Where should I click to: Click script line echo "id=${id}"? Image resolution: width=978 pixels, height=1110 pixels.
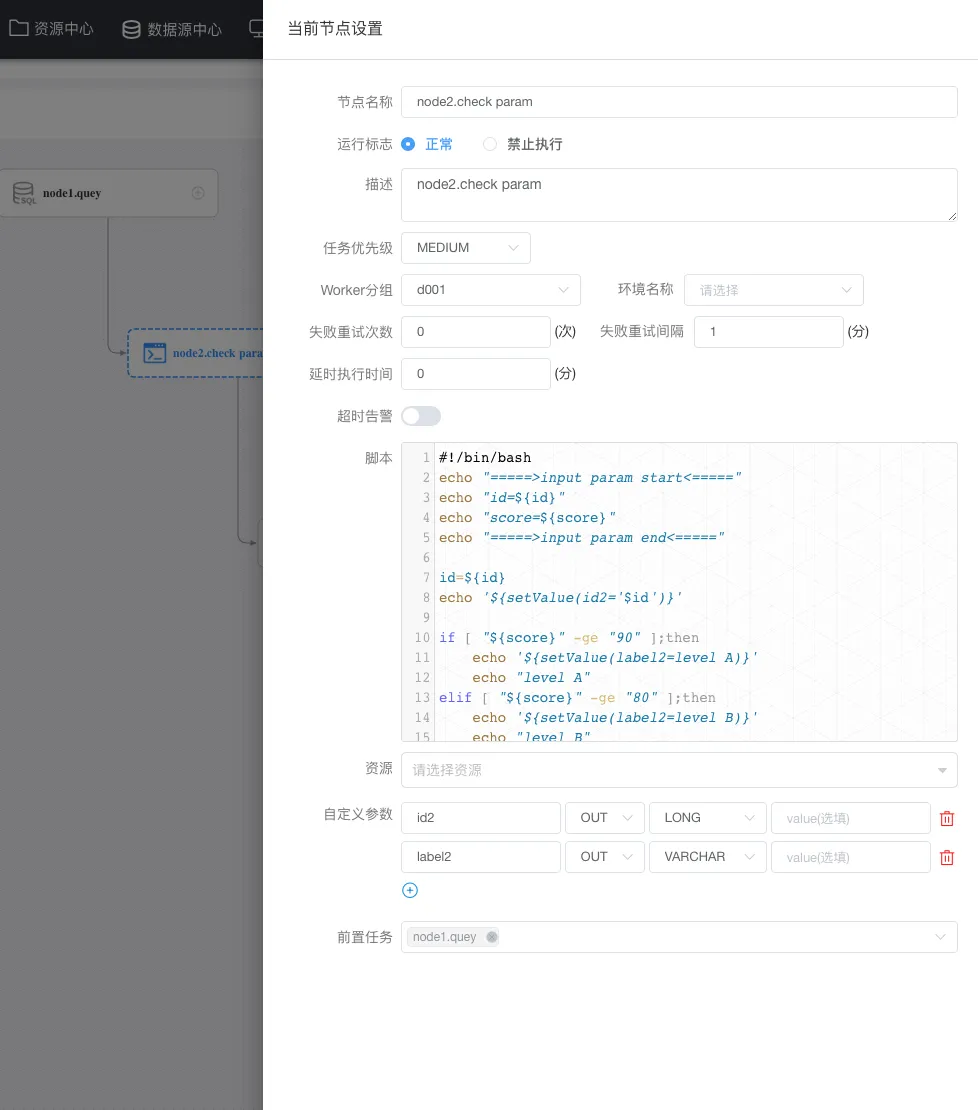502,498
